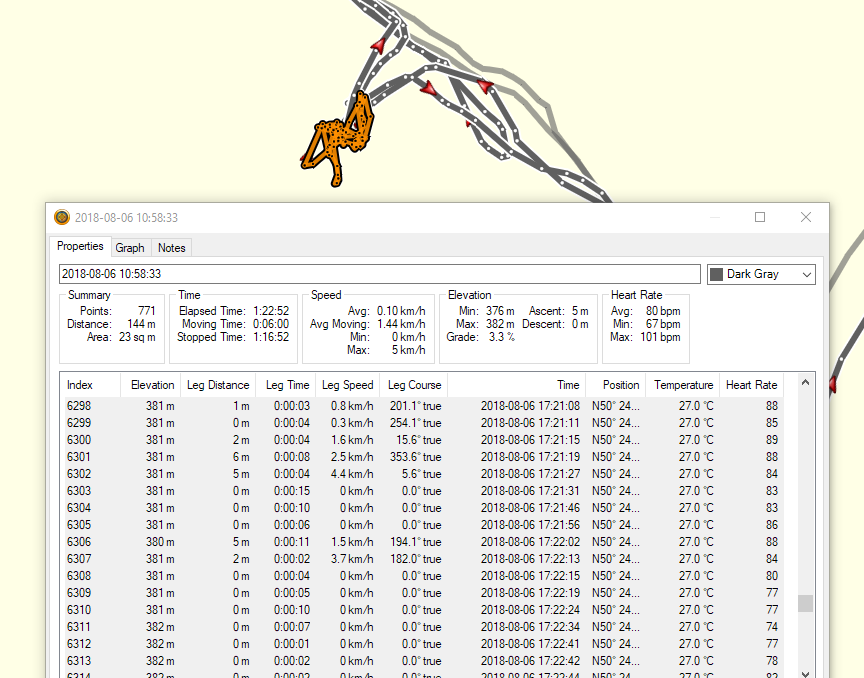Select track point row 6299
864x678 pixels.
[x=423, y=423]
